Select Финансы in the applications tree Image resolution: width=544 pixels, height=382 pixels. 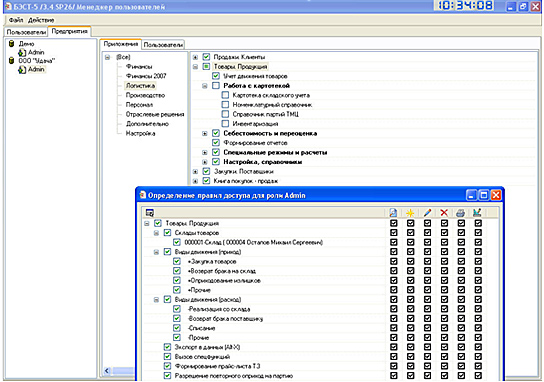point(139,66)
